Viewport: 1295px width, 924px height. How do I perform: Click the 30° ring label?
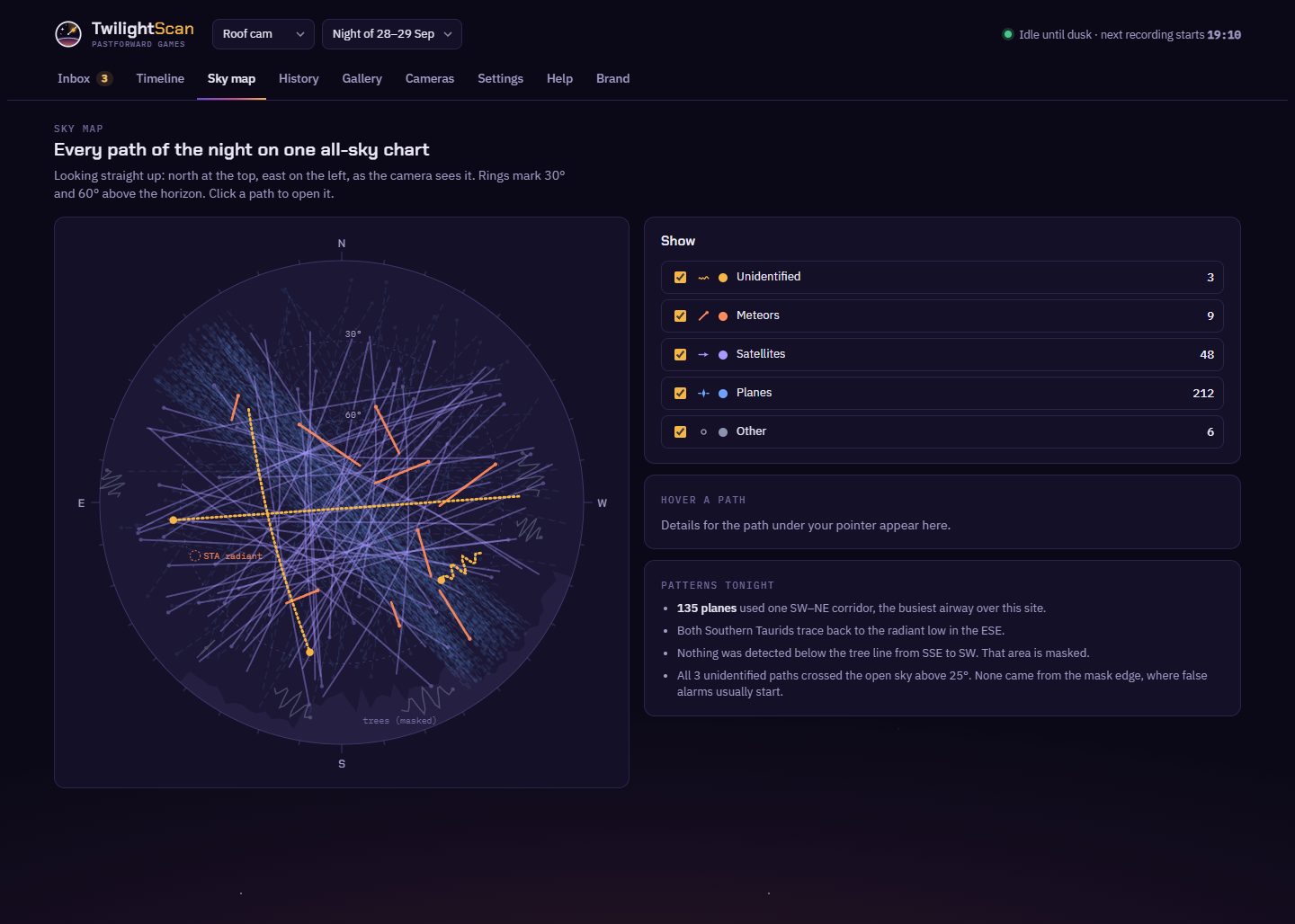pos(353,333)
